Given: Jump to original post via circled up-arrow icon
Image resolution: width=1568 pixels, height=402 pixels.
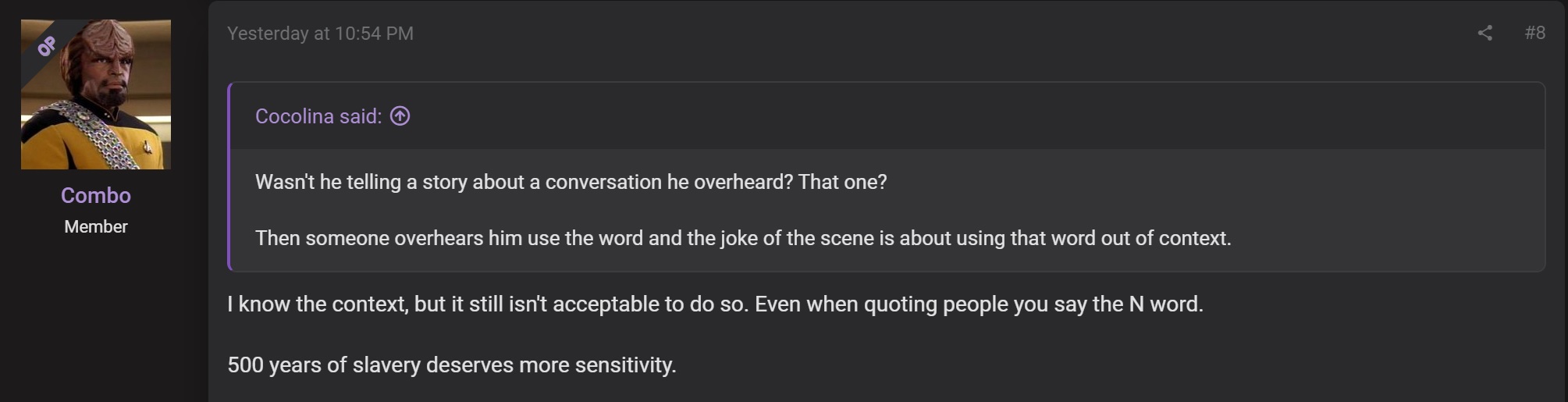Looking at the screenshot, I should 400,116.
